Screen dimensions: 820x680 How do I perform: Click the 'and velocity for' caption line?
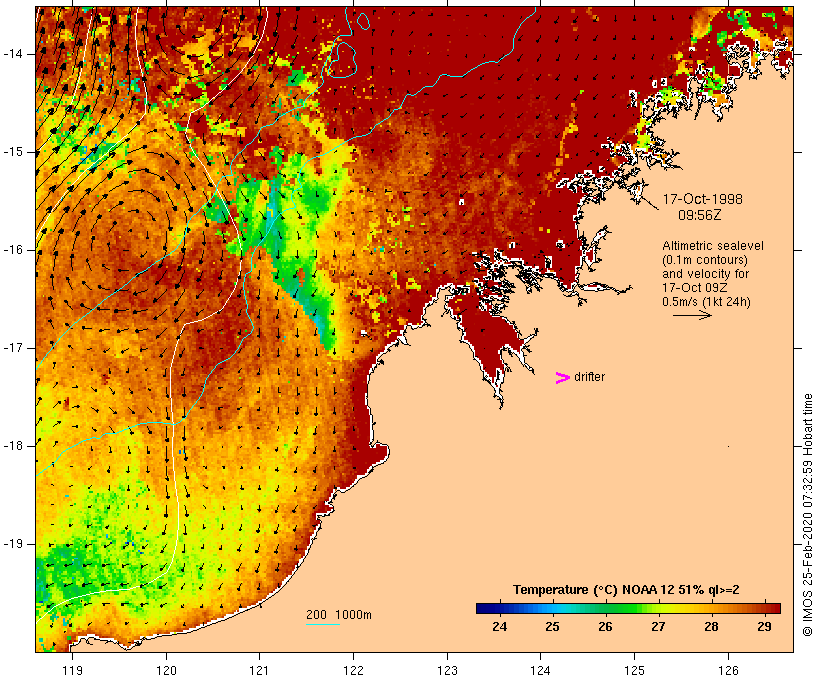(705, 274)
